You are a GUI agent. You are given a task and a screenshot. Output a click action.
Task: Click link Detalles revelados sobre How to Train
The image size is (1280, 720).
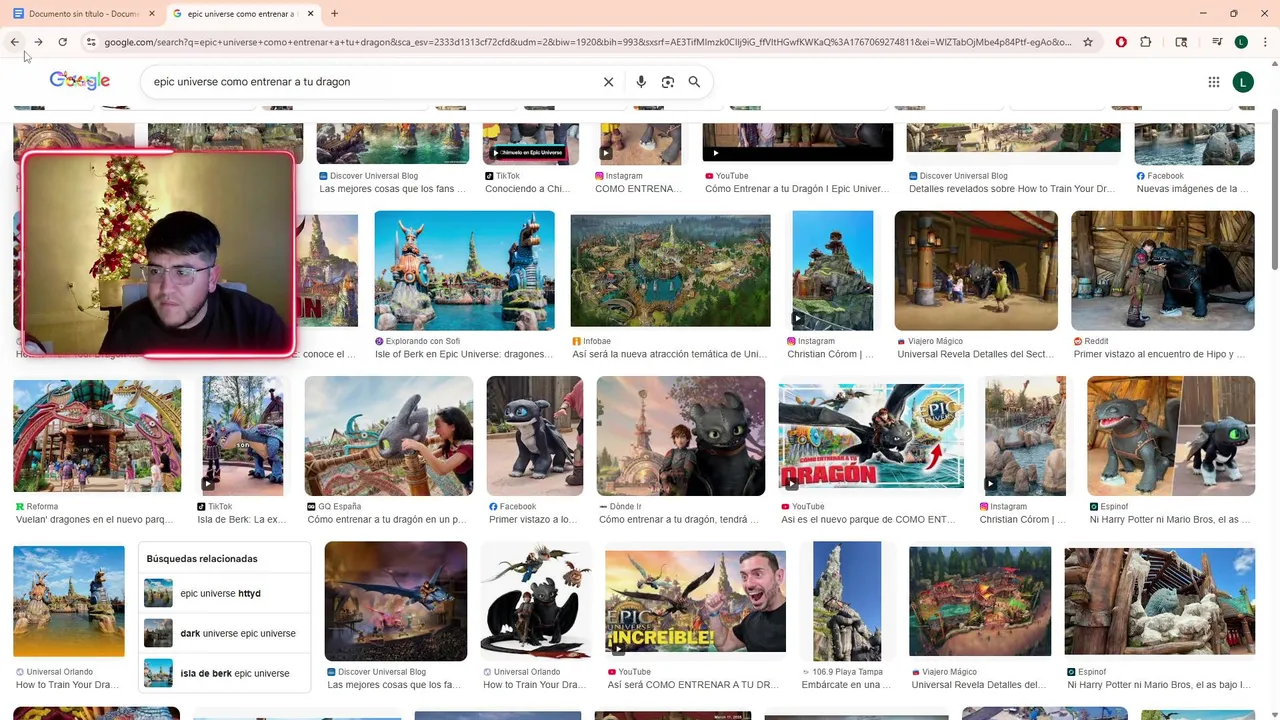point(1012,189)
